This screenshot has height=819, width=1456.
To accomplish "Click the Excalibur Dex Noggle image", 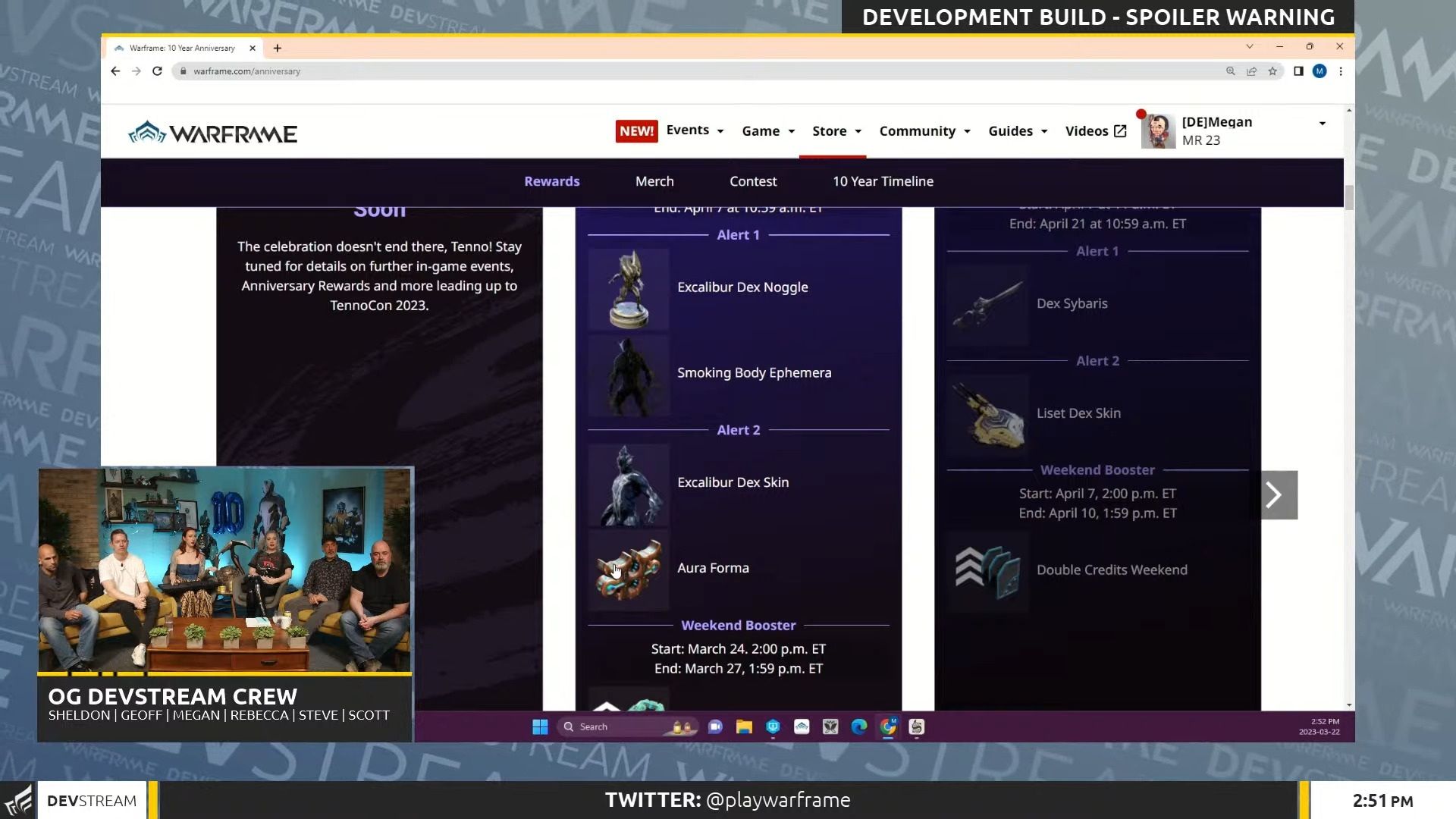I will pyautogui.click(x=629, y=290).
